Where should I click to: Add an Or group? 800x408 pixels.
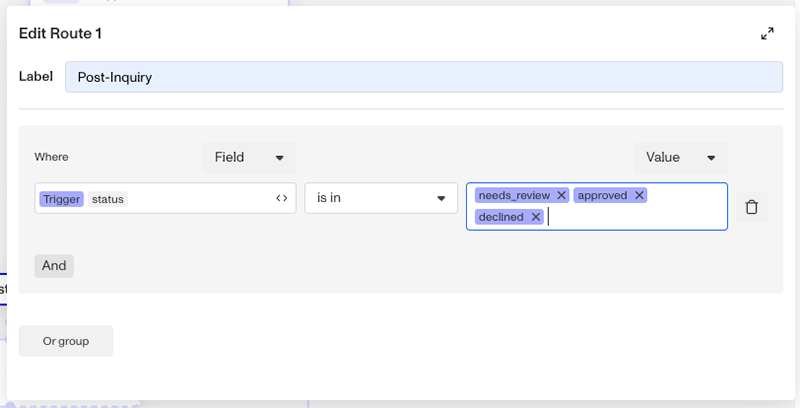66,341
